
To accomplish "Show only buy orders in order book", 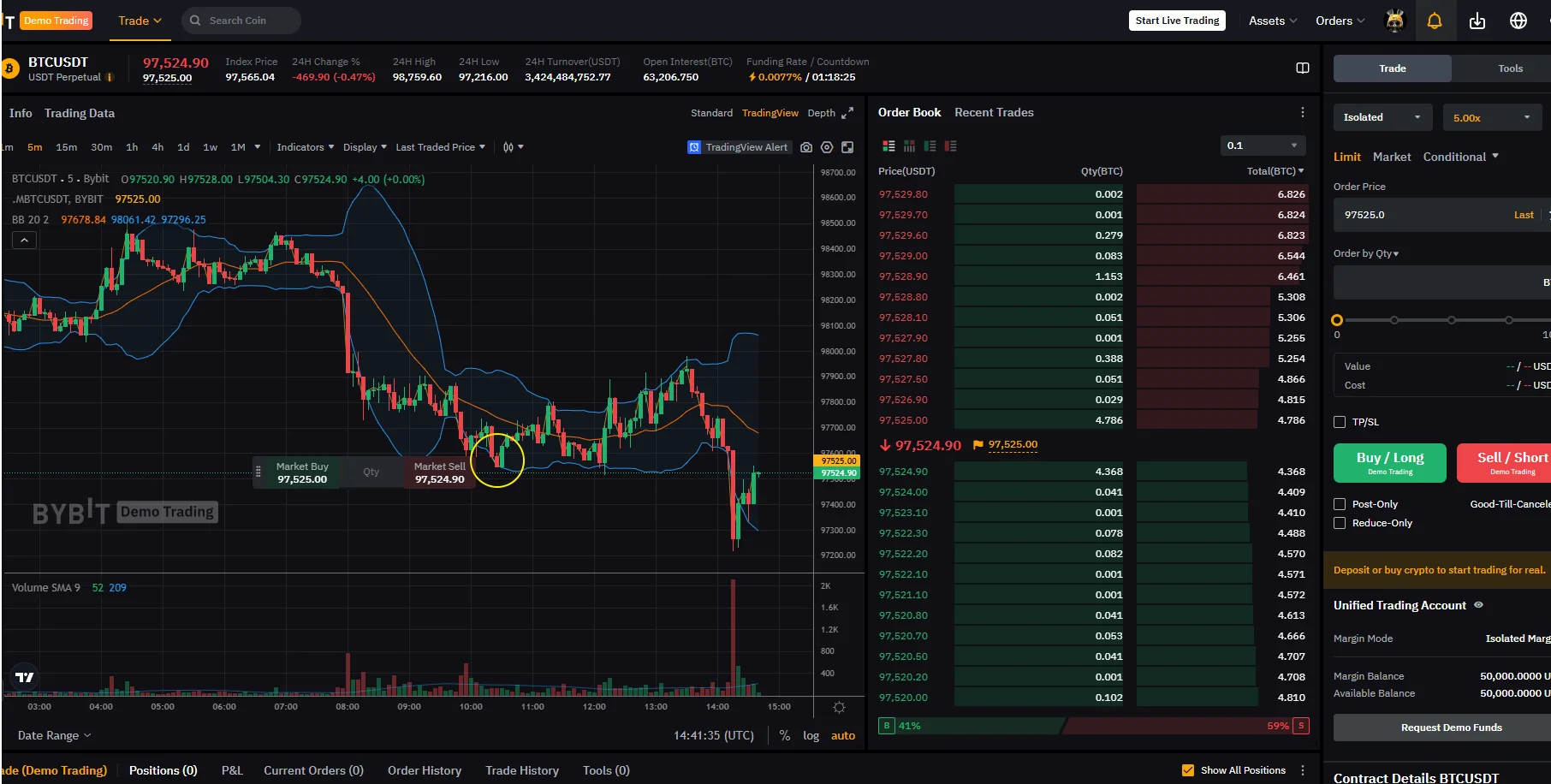I will click(930, 146).
